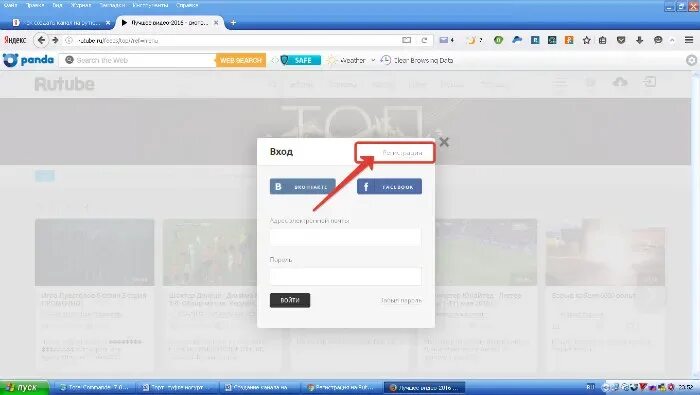Switch to Total Commander in taskbar
Viewport: 700px width, 395px height.
point(95,387)
